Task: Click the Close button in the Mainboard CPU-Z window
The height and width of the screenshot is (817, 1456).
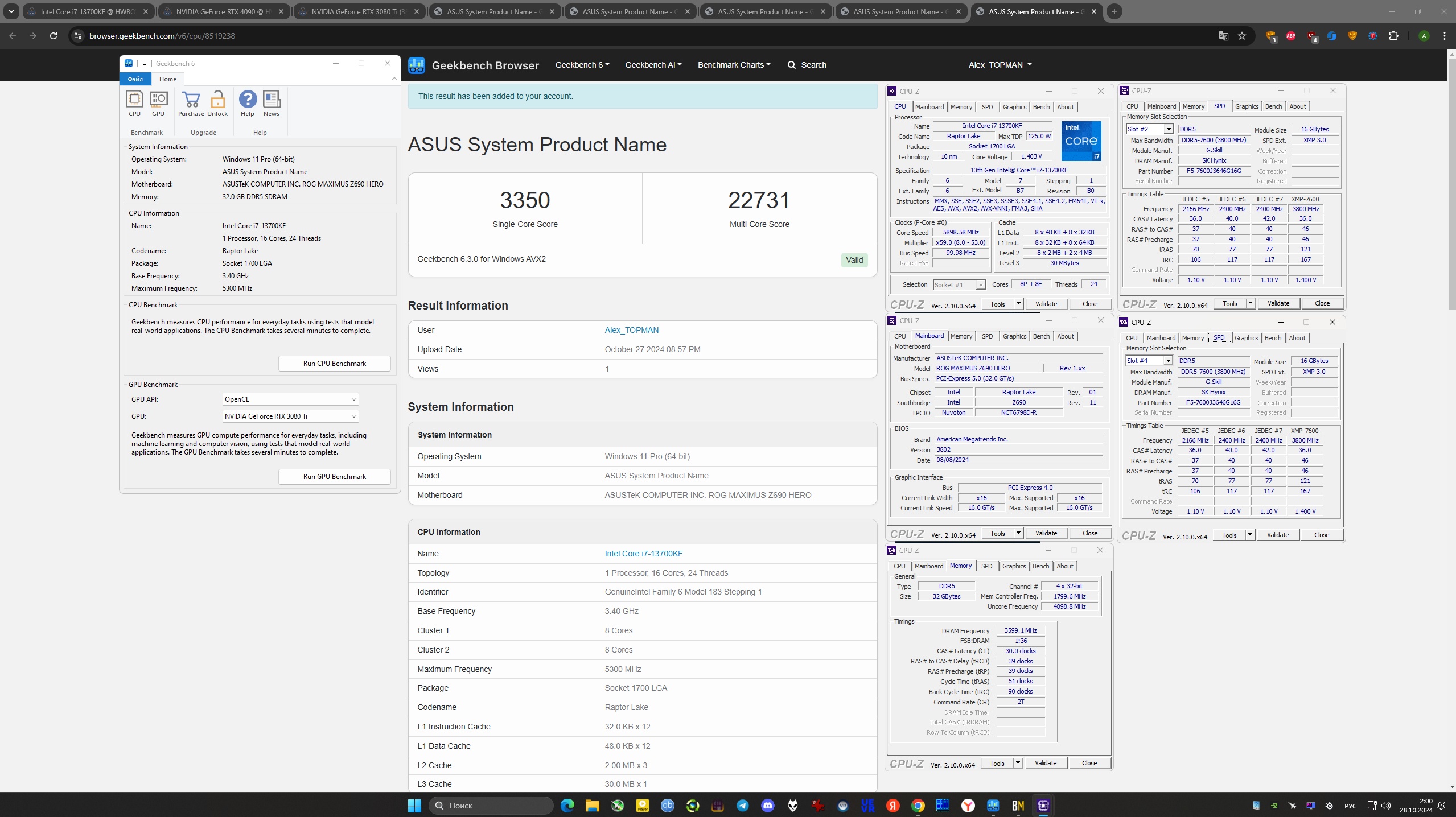Action: coord(1090,533)
